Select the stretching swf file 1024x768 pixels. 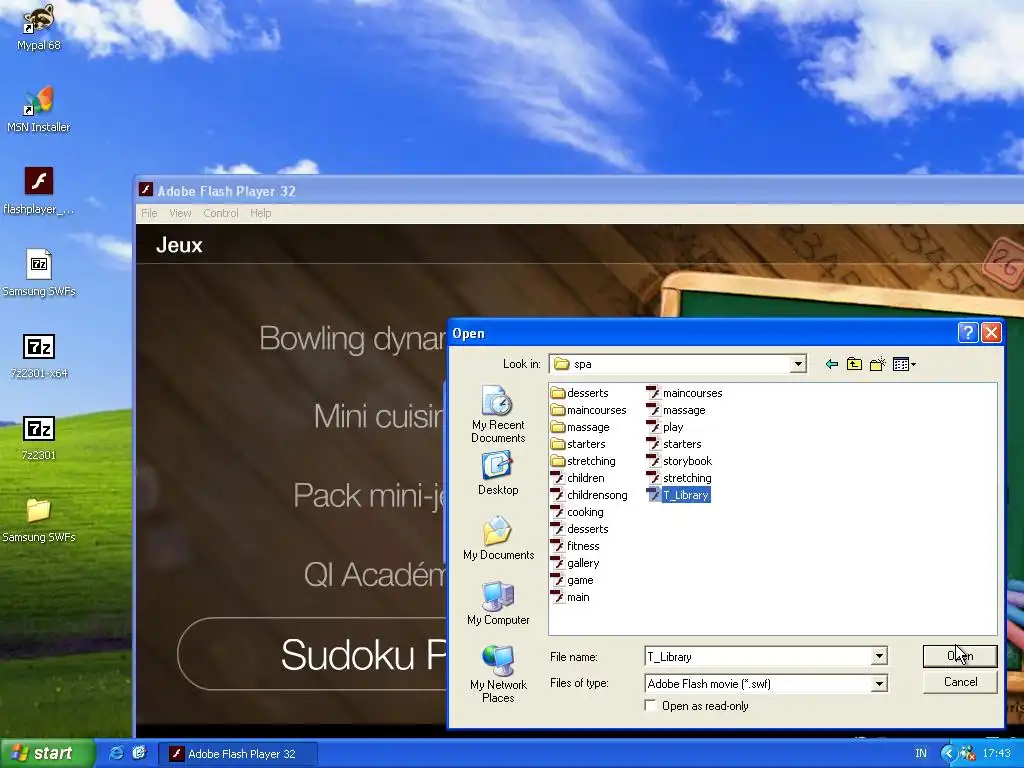[679, 478]
